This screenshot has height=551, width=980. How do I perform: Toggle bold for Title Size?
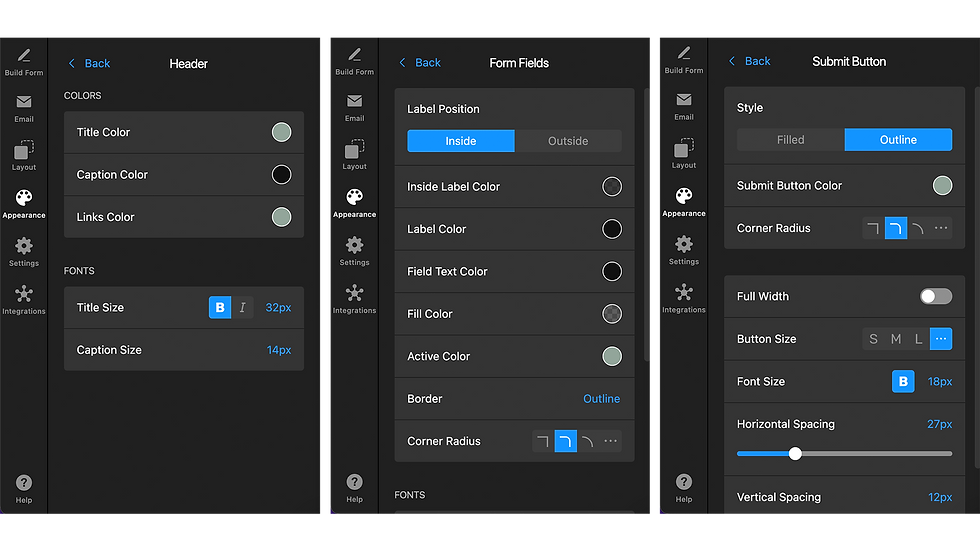[x=220, y=307]
